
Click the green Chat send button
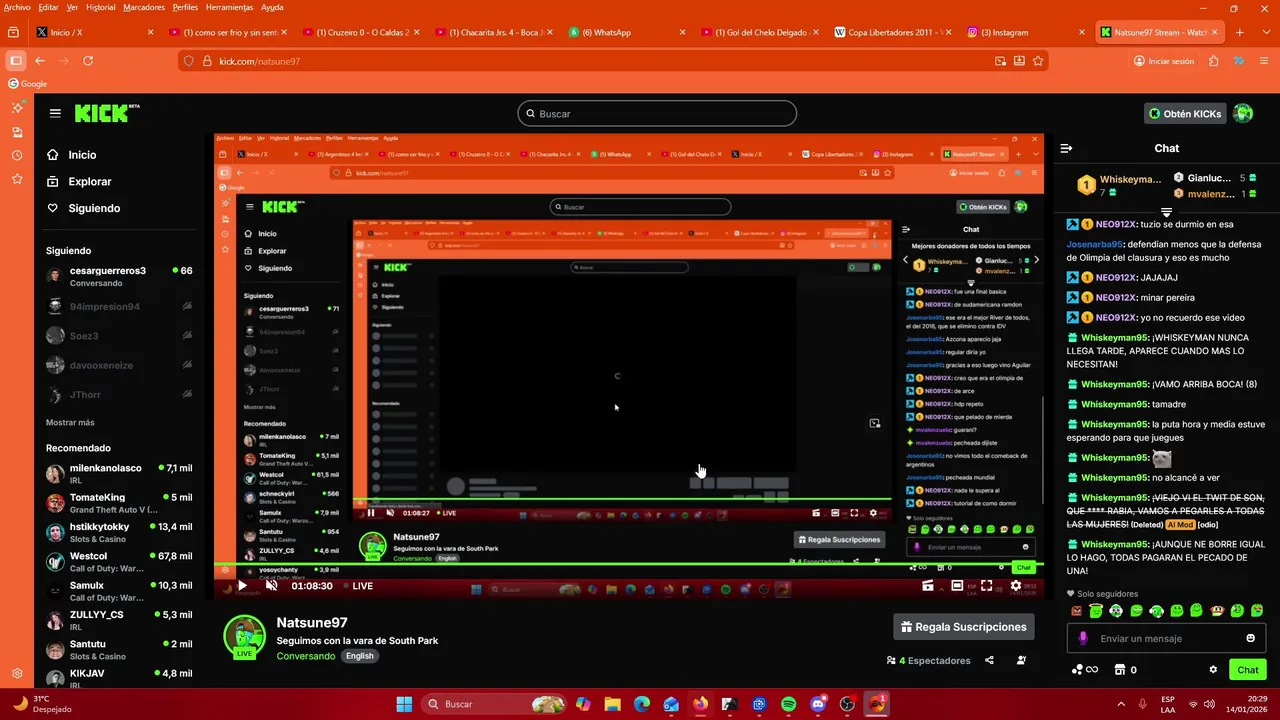pyautogui.click(x=1248, y=670)
